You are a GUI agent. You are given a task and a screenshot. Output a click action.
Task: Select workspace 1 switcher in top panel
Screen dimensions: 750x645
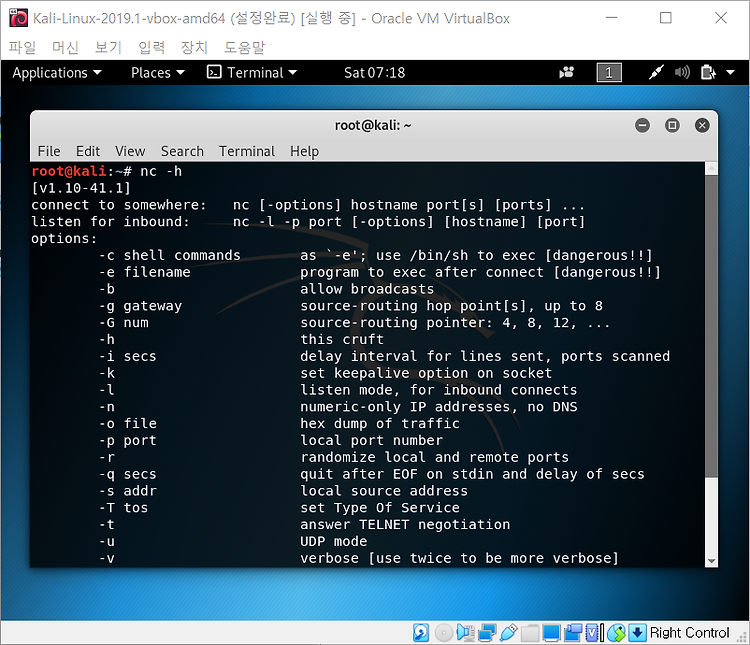(609, 73)
